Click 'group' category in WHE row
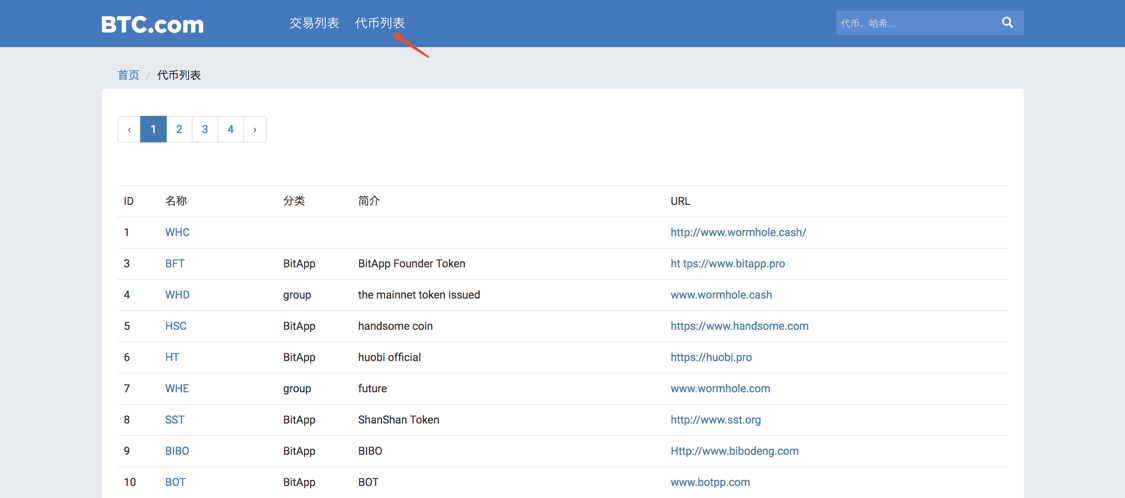 click(x=297, y=388)
